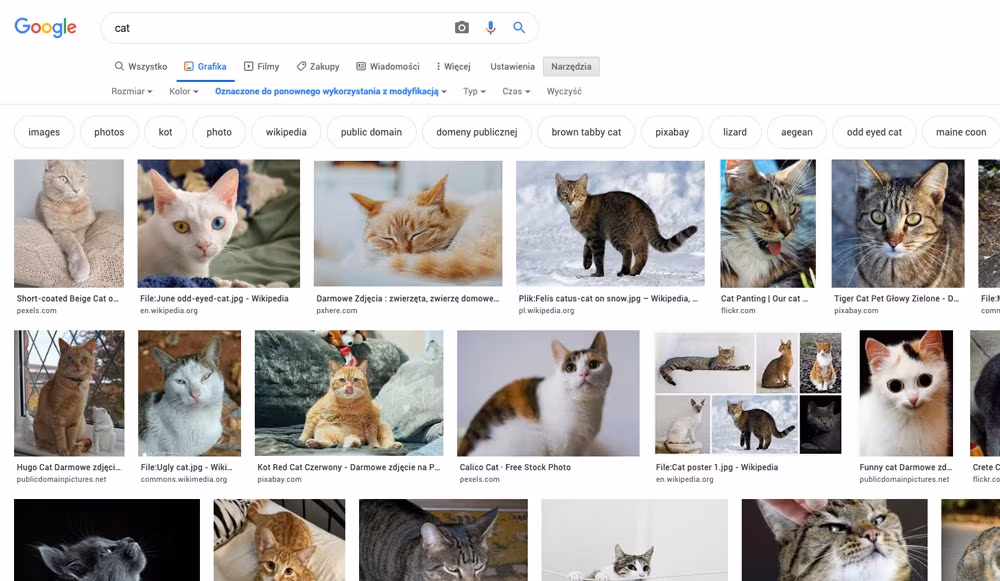
Task: Select the wikipedia suggestion chip
Action: click(286, 132)
